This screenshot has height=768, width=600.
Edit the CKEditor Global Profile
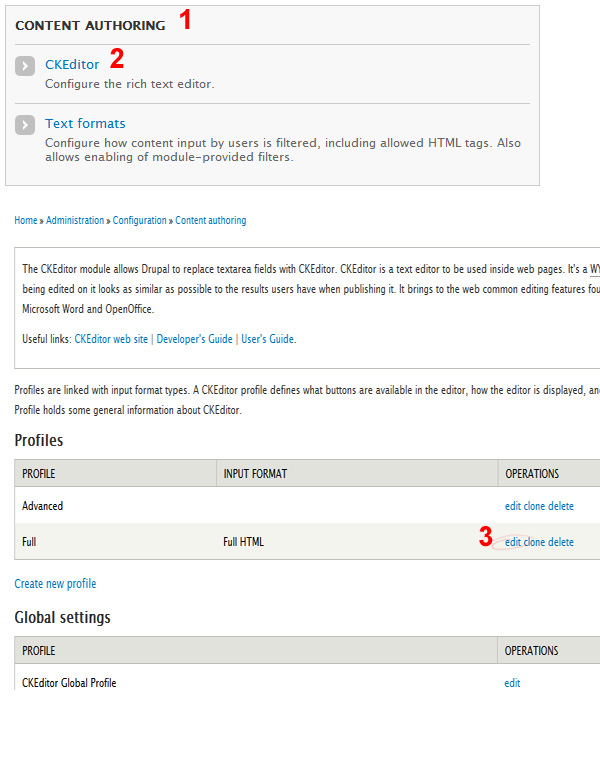[512, 683]
